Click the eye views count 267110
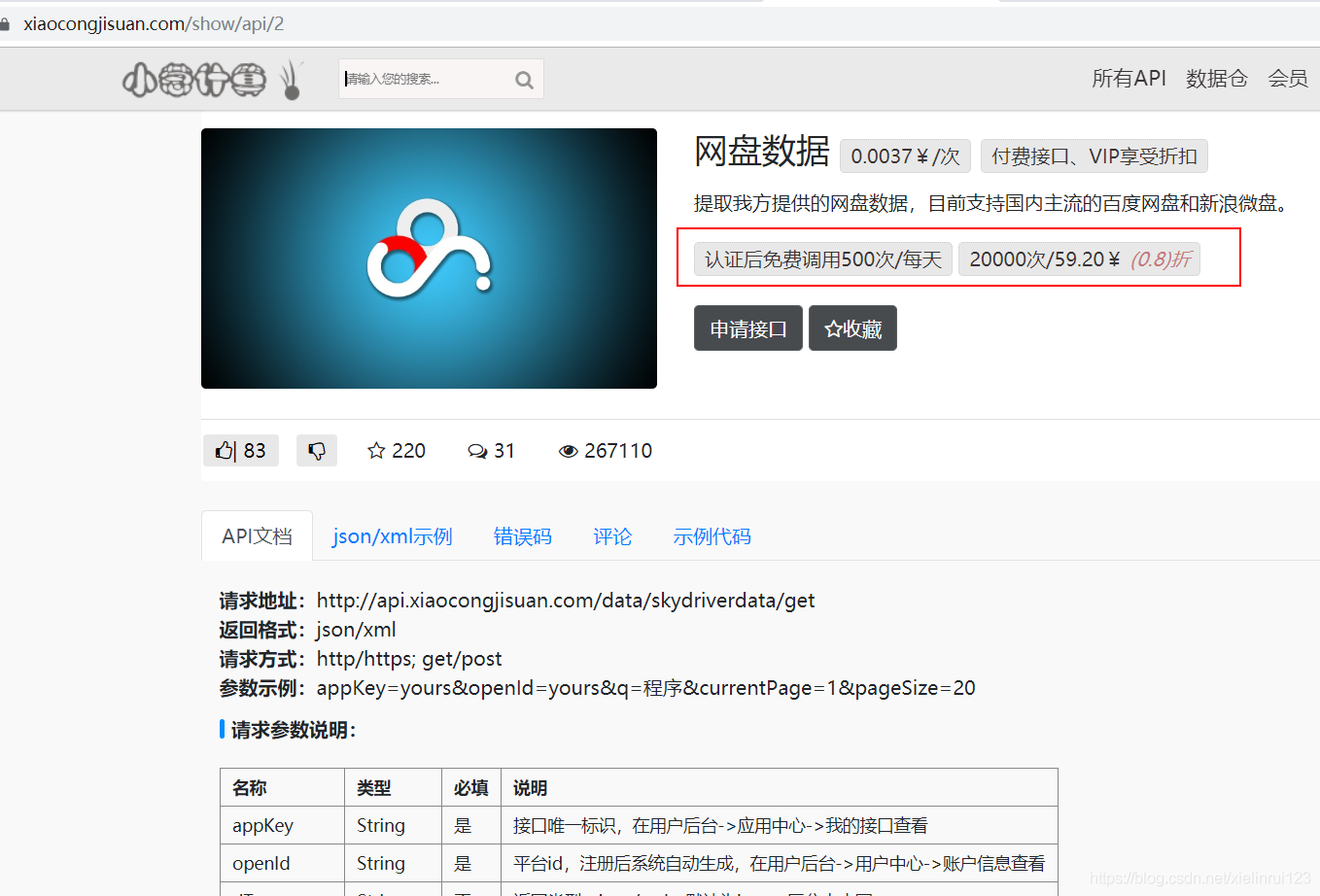Image resolution: width=1320 pixels, height=896 pixels. (606, 451)
